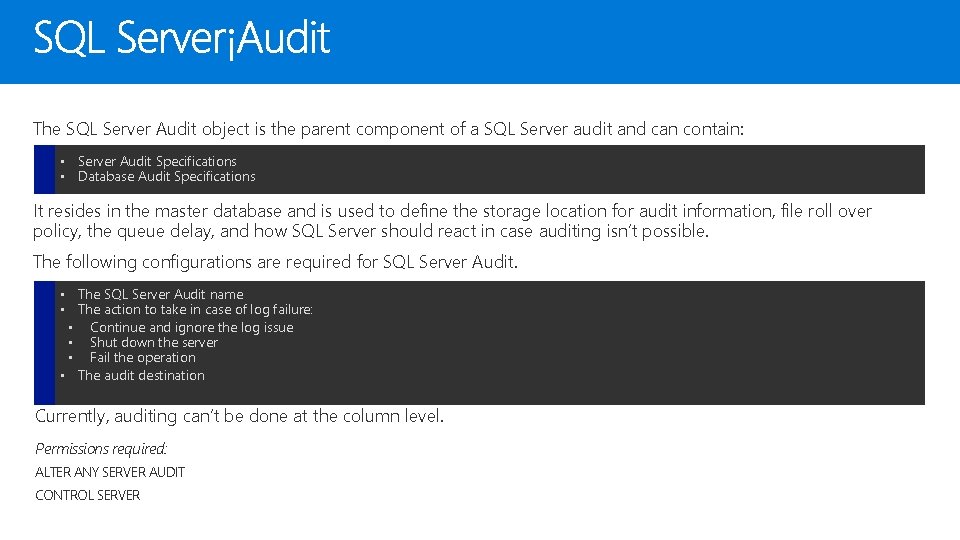Click the "Server Audit Specifications" bullet

[x=157, y=161]
